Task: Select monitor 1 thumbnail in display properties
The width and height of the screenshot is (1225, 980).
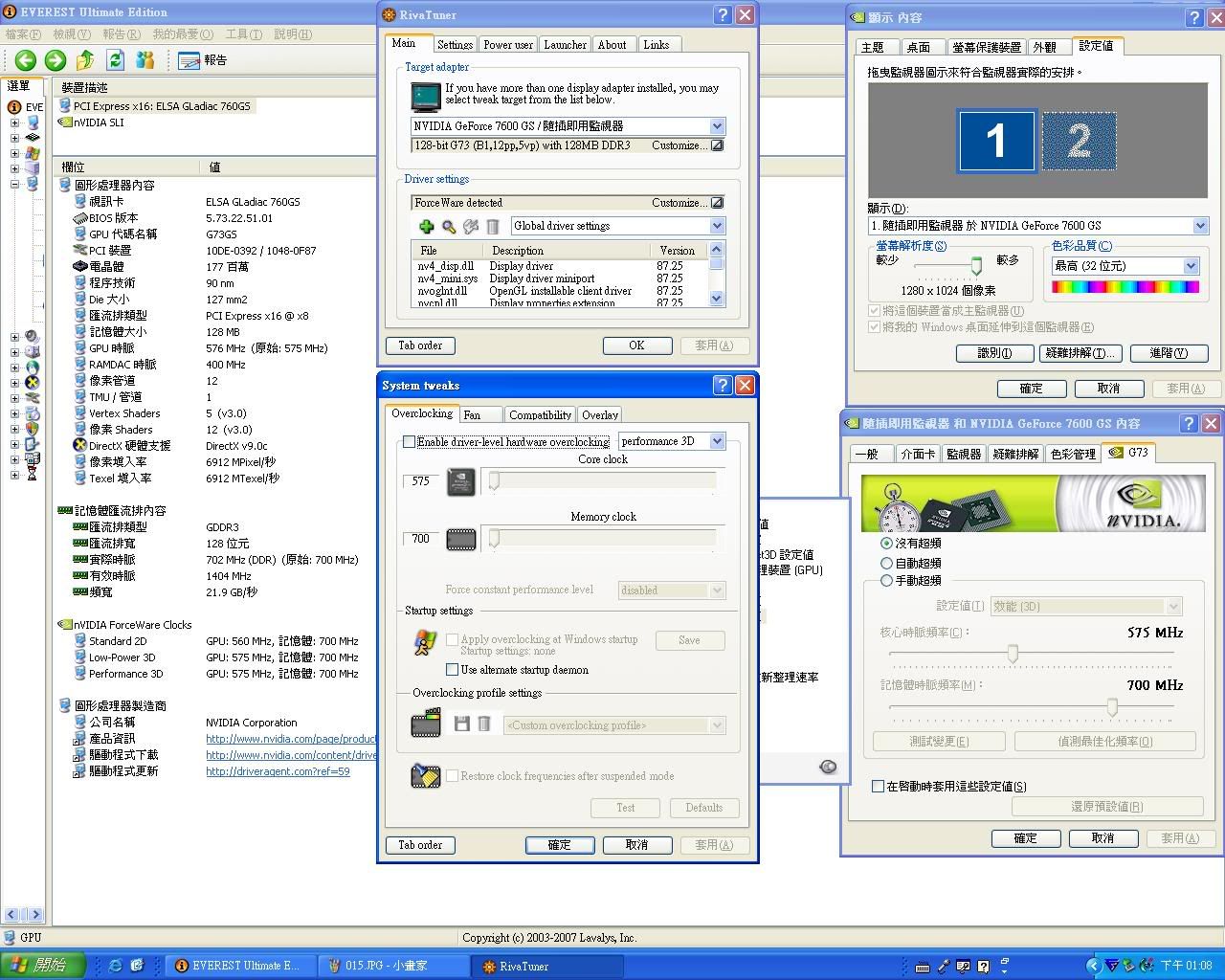Action: coord(996,141)
